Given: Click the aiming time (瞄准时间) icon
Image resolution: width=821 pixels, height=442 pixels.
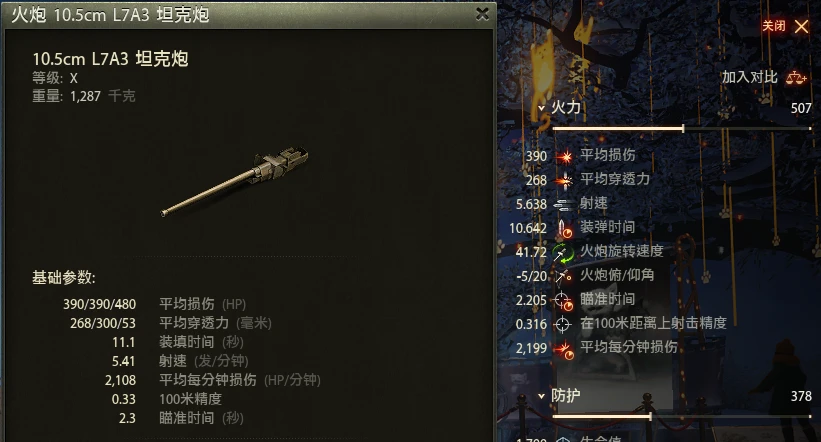Looking at the screenshot, I should 564,301.
